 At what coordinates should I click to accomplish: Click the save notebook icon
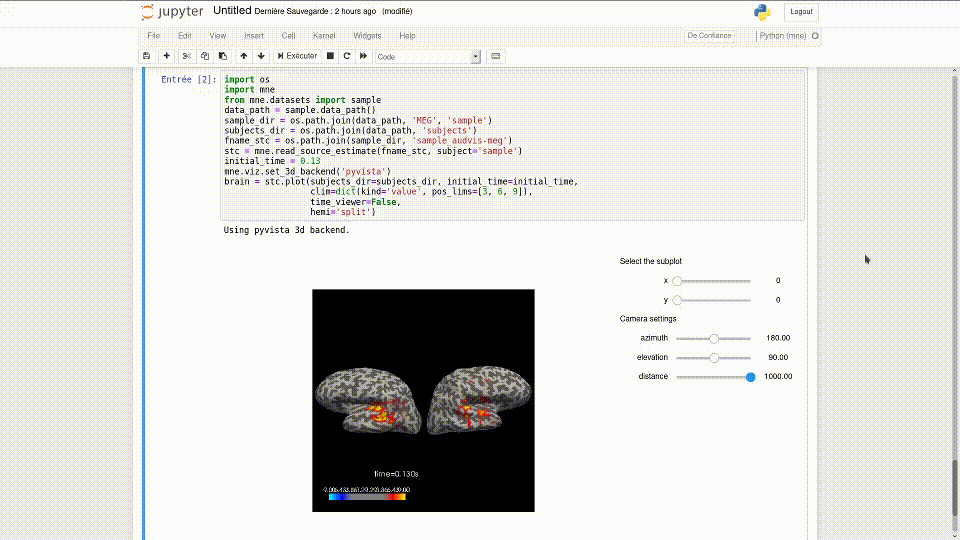[146, 56]
